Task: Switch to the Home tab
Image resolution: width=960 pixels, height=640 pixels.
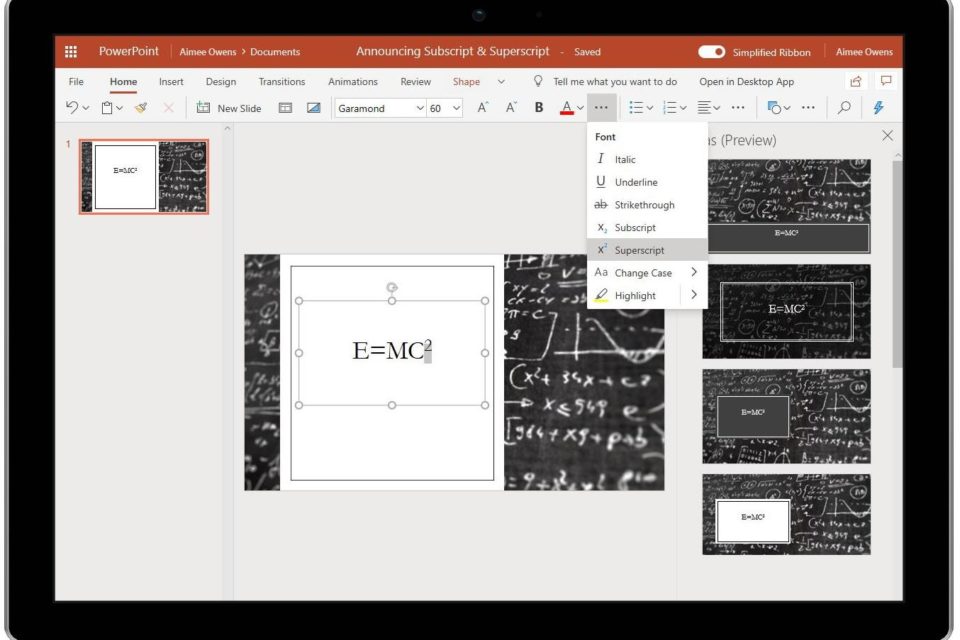Action: 123,81
